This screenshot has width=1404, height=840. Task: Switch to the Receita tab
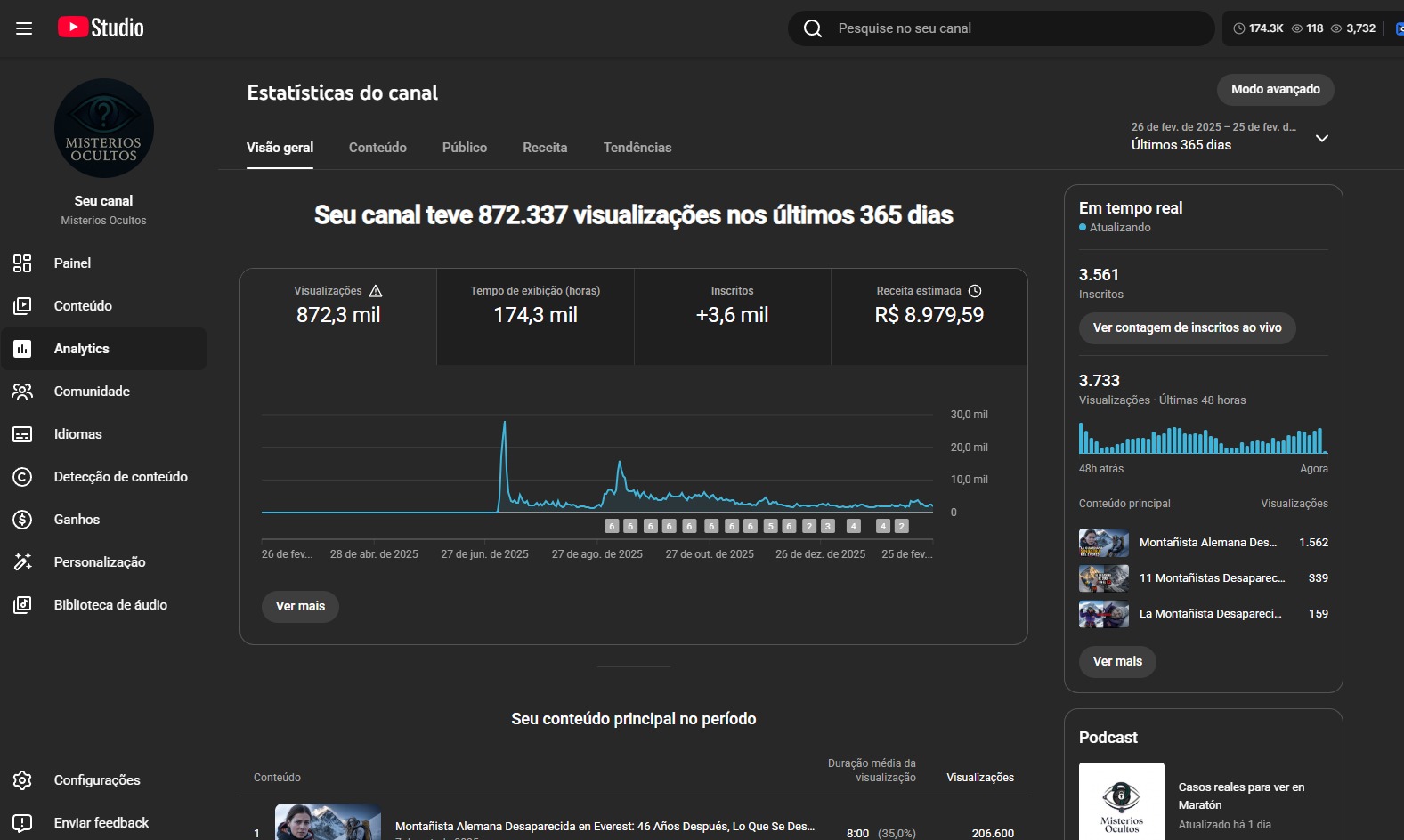coord(545,148)
